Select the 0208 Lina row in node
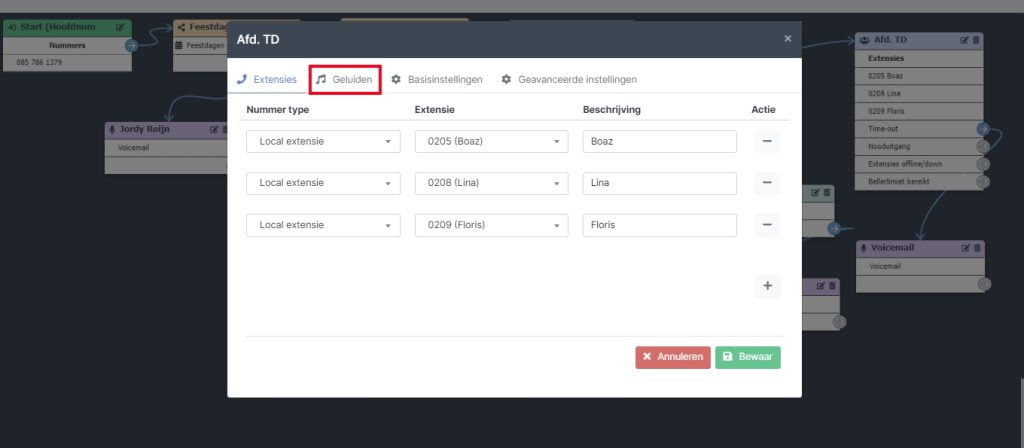The image size is (1024, 448). point(919,93)
